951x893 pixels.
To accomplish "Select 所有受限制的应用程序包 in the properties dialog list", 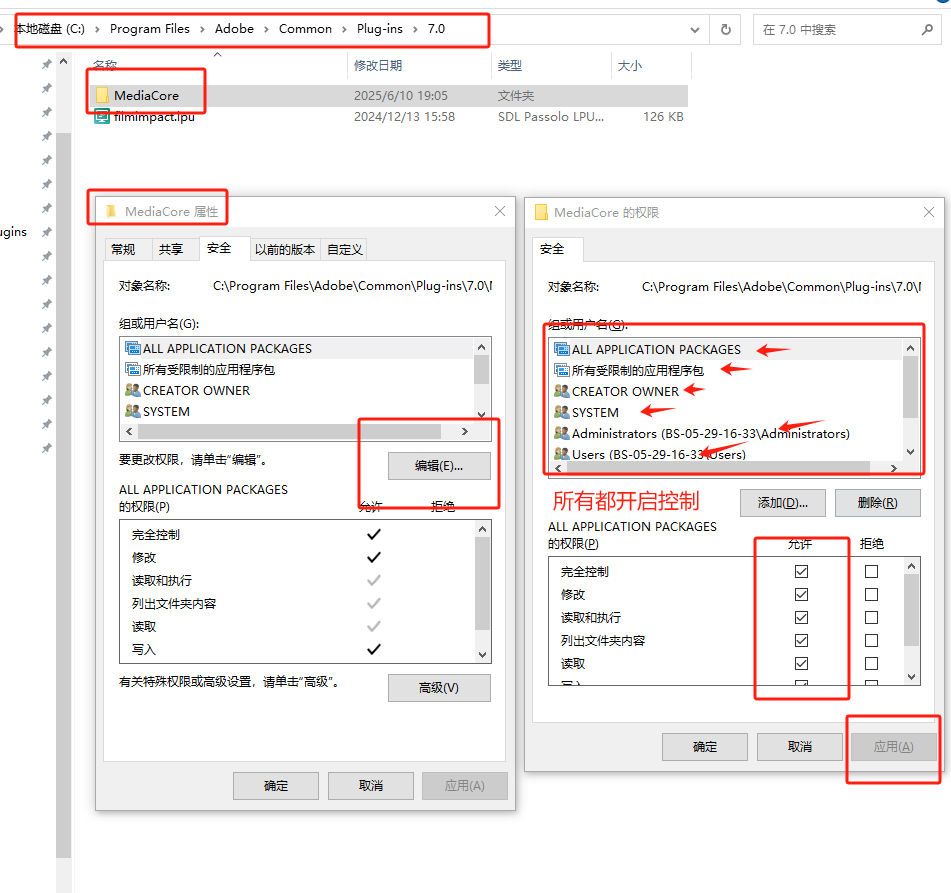I will [209, 369].
